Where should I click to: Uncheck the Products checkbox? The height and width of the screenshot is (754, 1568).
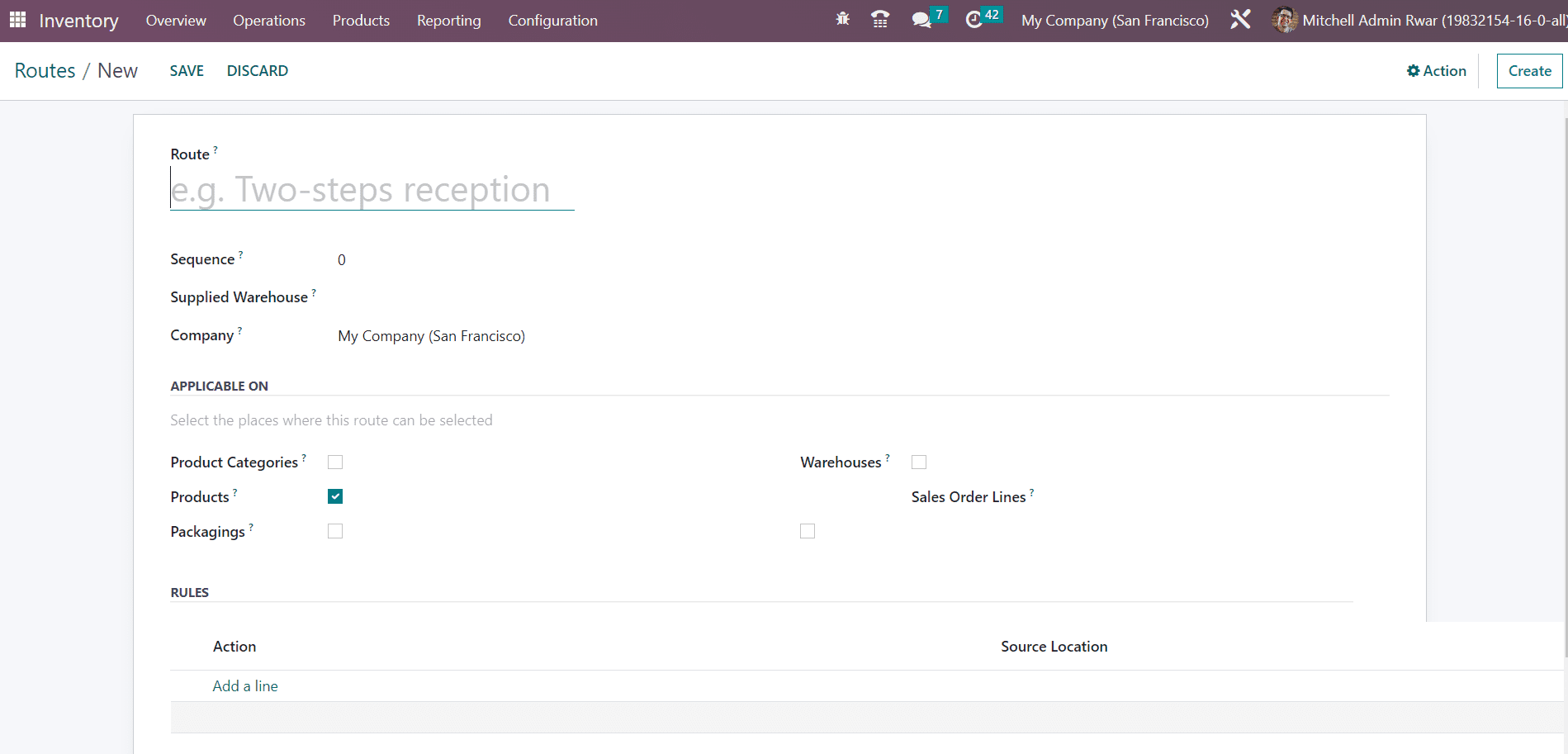(x=335, y=496)
